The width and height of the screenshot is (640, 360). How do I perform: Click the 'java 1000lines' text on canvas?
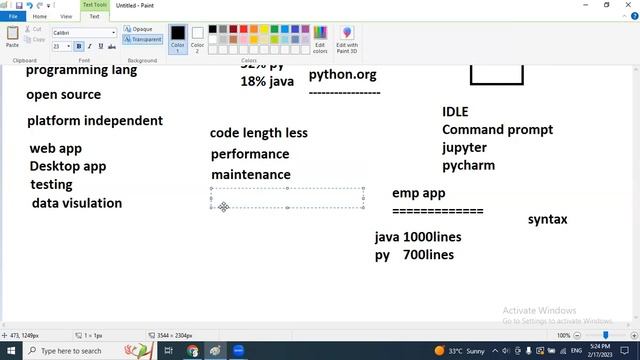pyautogui.click(x=418, y=237)
